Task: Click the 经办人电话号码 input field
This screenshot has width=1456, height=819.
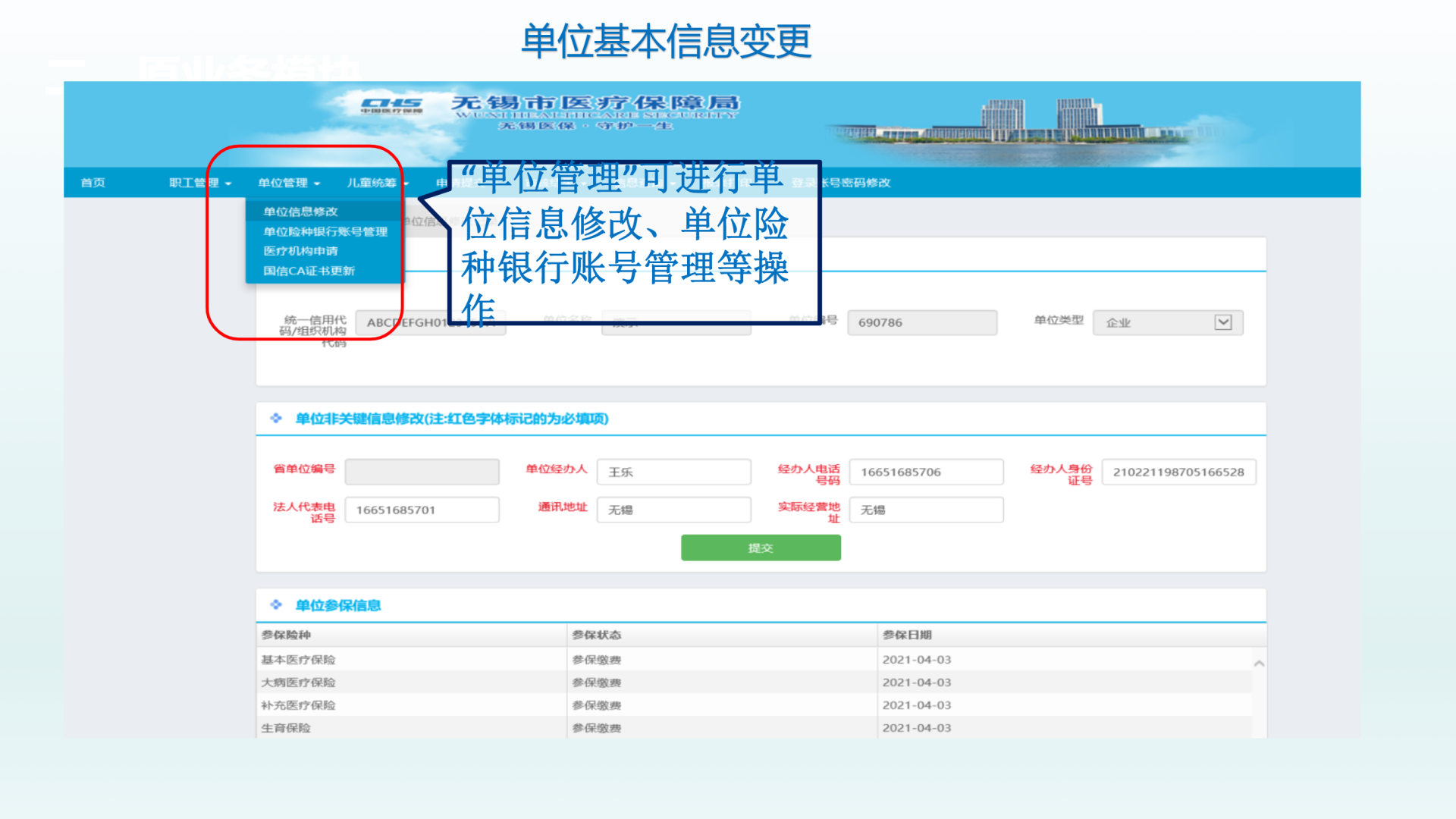Action: point(925,472)
